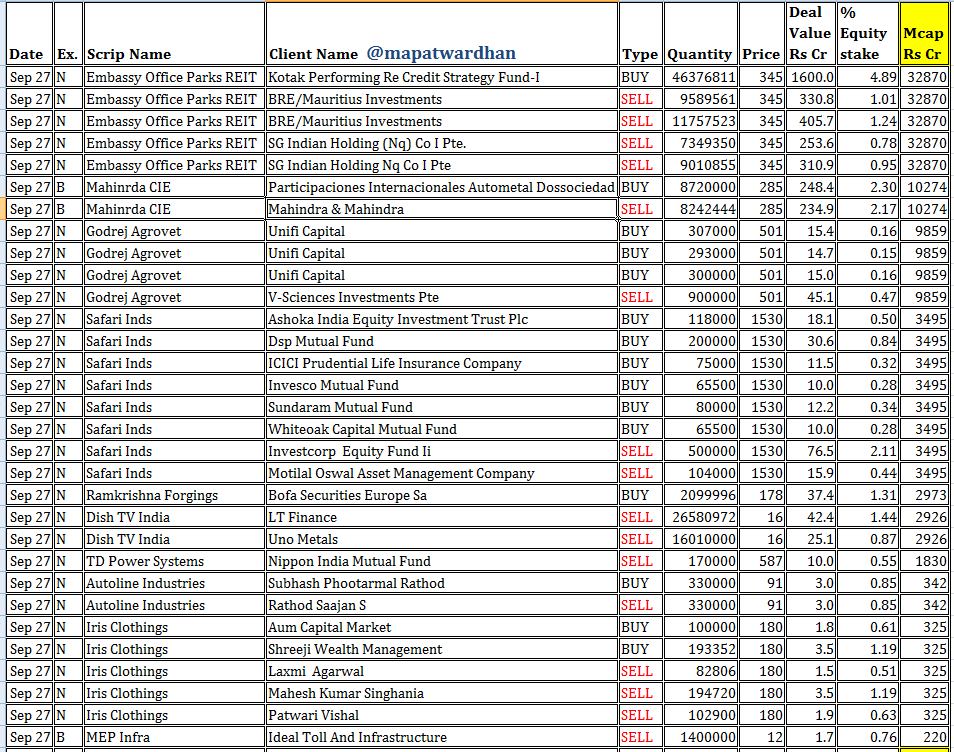Select SG Indian Holding Nq Co I Pte cell
This screenshot has width=954, height=752.
tap(442, 165)
